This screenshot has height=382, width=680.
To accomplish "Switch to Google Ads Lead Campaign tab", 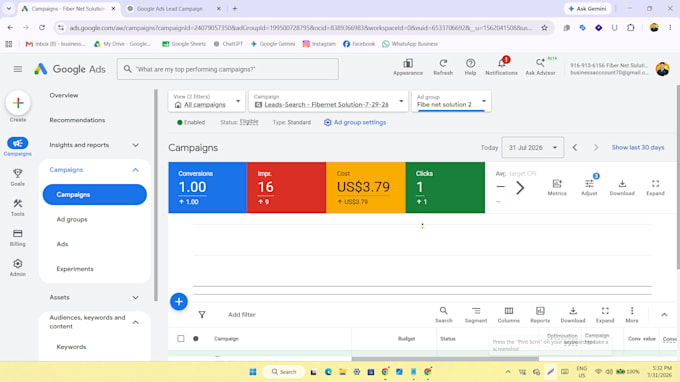I will 173,9.
